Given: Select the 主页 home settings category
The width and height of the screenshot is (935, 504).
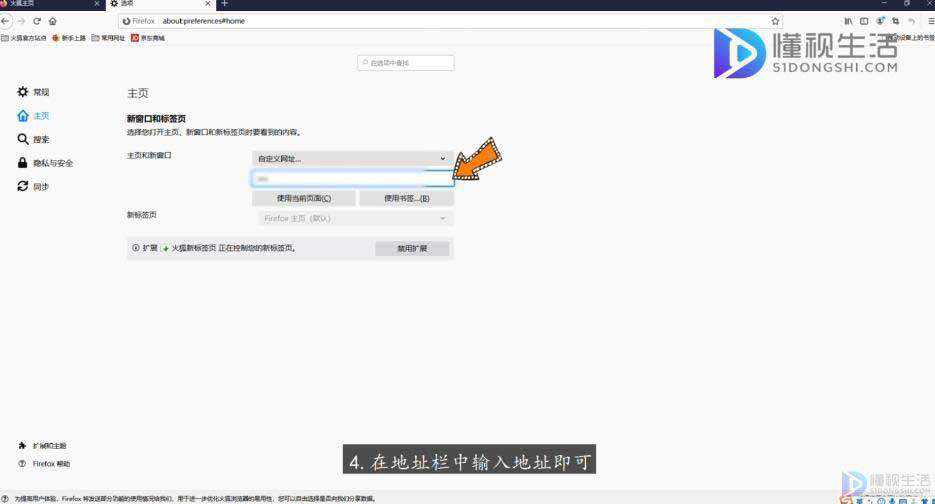Looking at the screenshot, I should pos(33,116).
